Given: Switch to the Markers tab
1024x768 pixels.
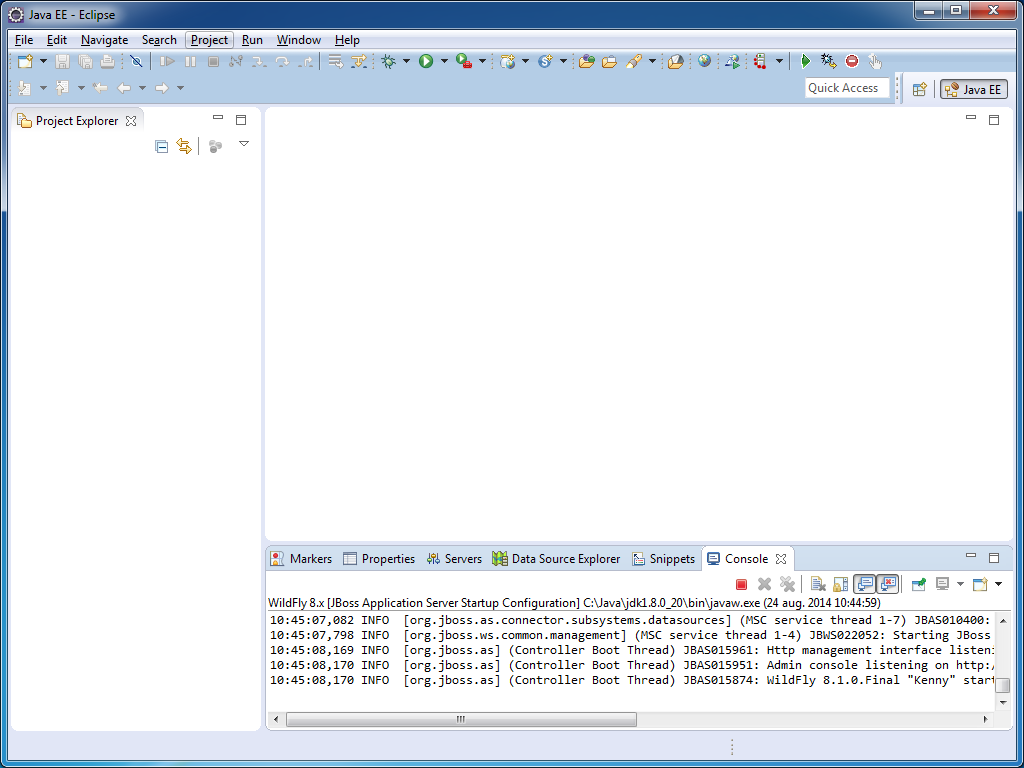Looking at the screenshot, I should coord(302,559).
